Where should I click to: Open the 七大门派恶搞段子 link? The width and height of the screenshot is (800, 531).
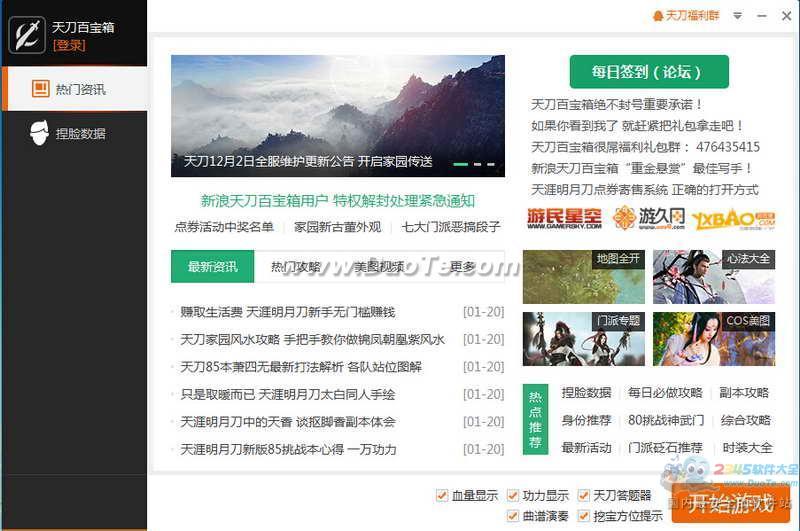pos(451,226)
